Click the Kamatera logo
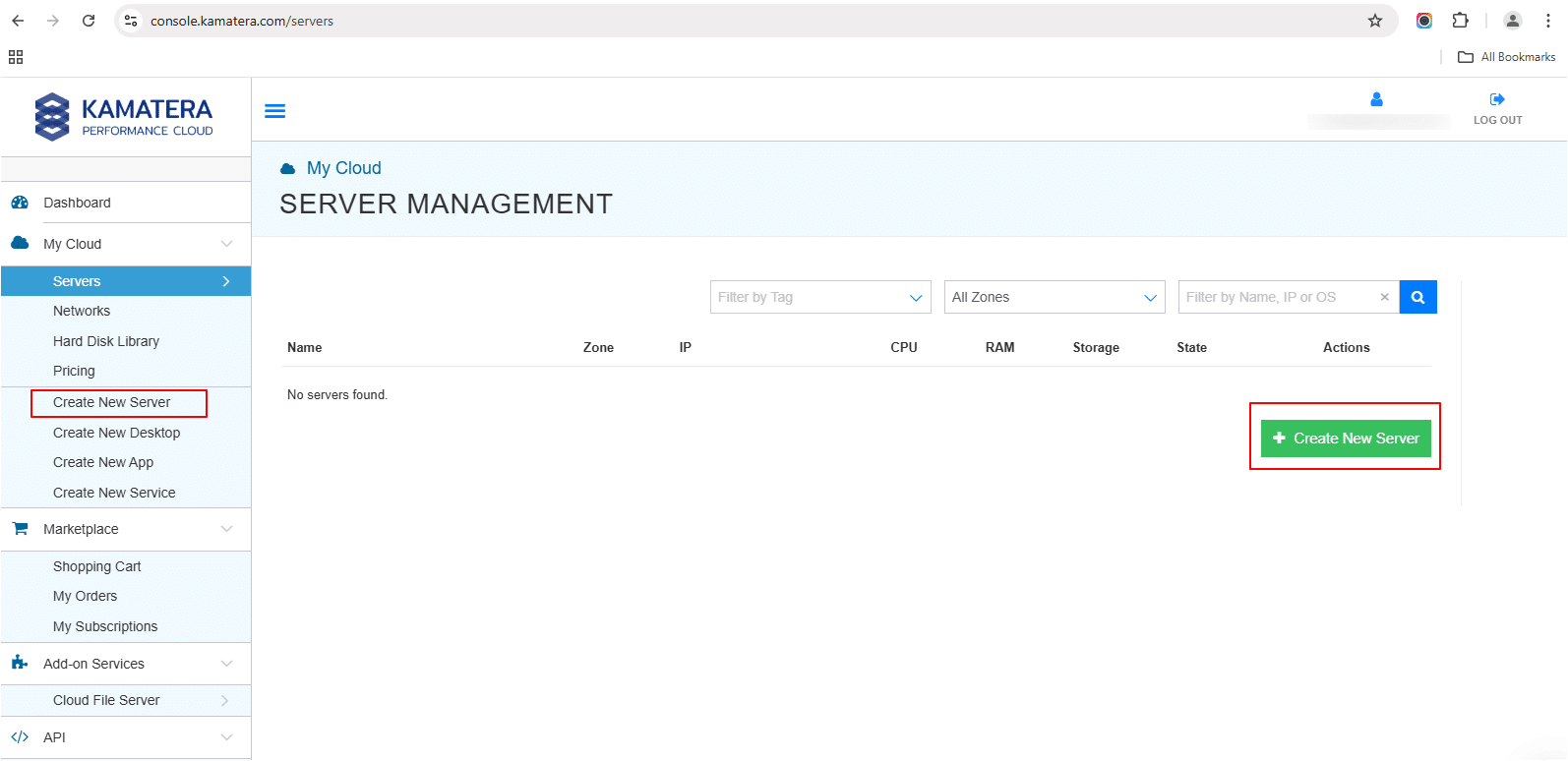The height and width of the screenshot is (761, 1568). click(x=124, y=117)
